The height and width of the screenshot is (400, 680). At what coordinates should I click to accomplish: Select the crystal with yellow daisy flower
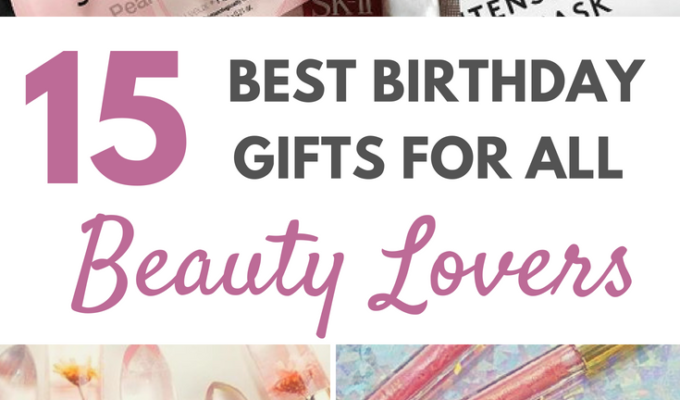pyautogui.click(x=76, y=373)
